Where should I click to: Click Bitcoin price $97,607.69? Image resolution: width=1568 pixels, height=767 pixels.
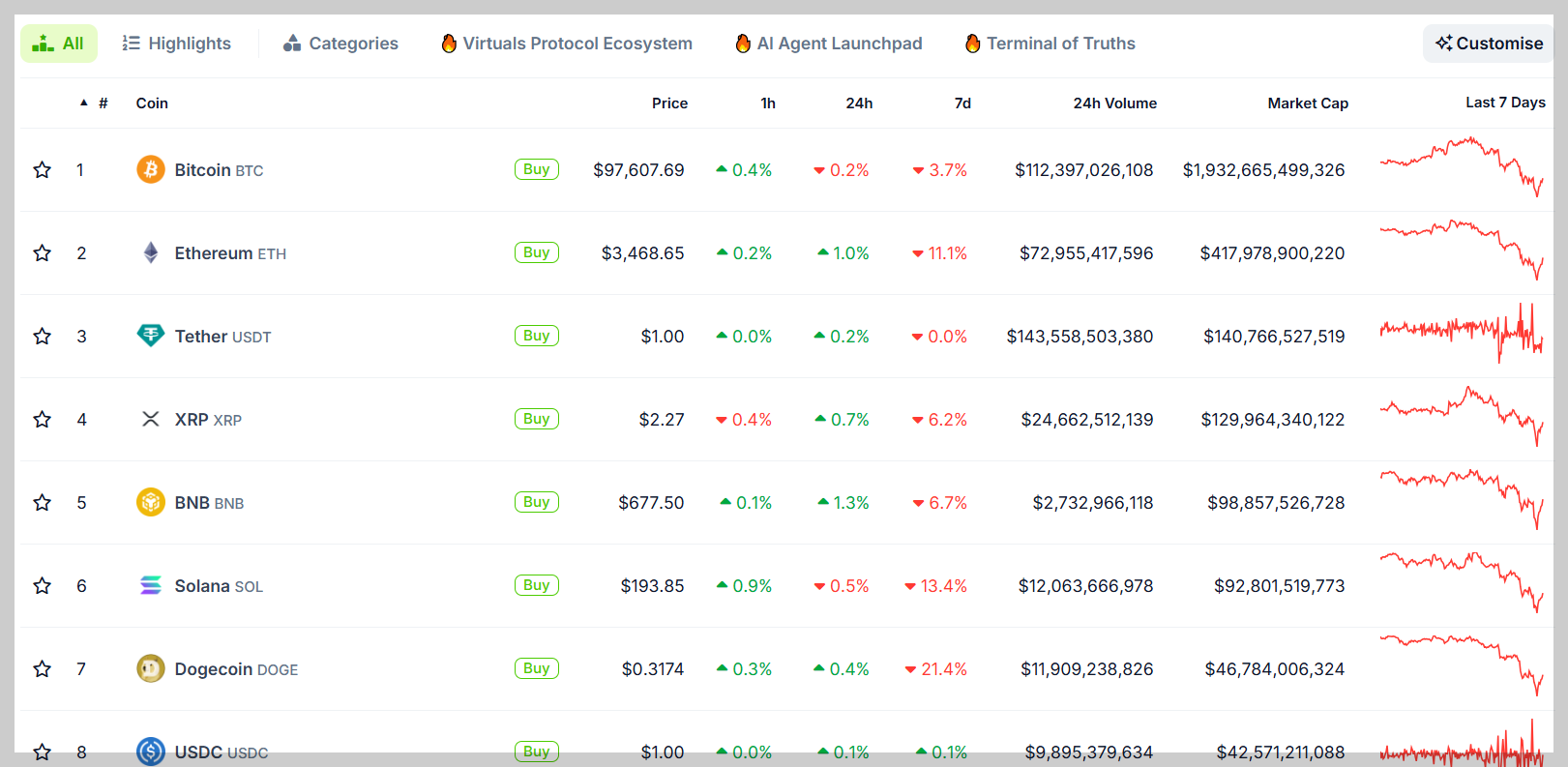[x=638, y=170]
